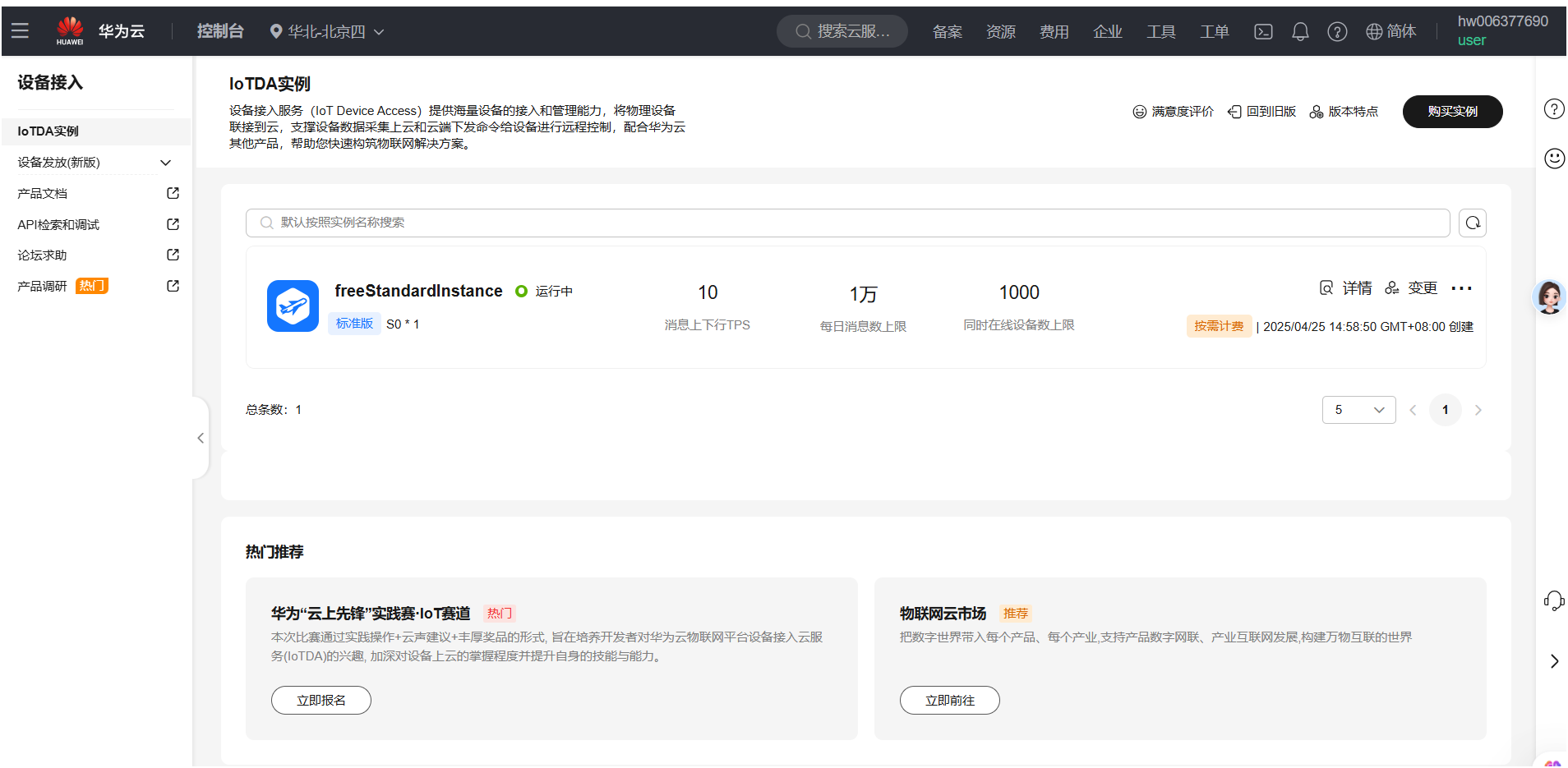
Task: Go to next page arrow
Action: tap(1478, 410)
